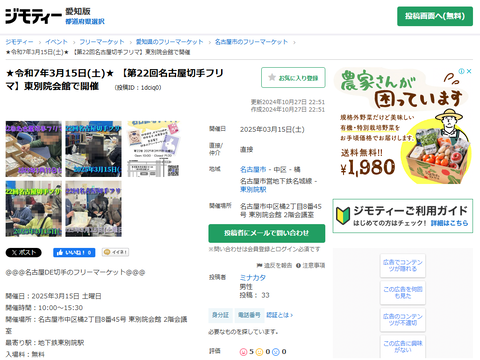This screenshot has height=360, width=480.
Task: Open 名古屋市のフリーマーケット breadcrumb
Action: [251, 42]
